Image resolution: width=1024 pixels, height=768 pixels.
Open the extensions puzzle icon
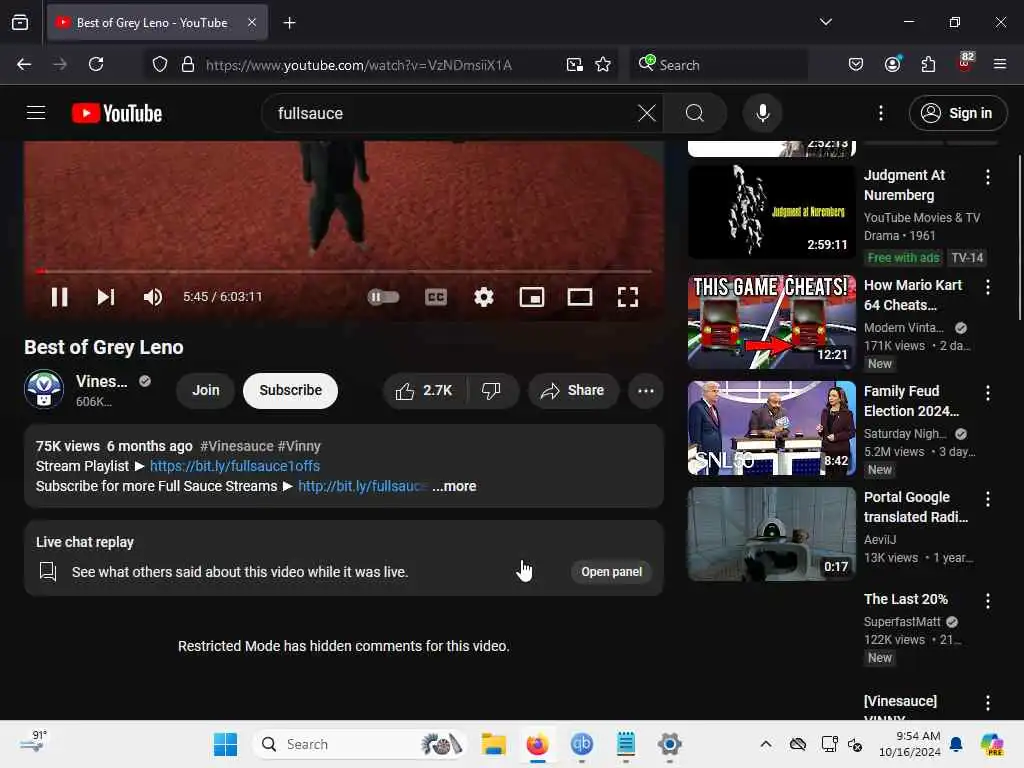click(928, 64)
